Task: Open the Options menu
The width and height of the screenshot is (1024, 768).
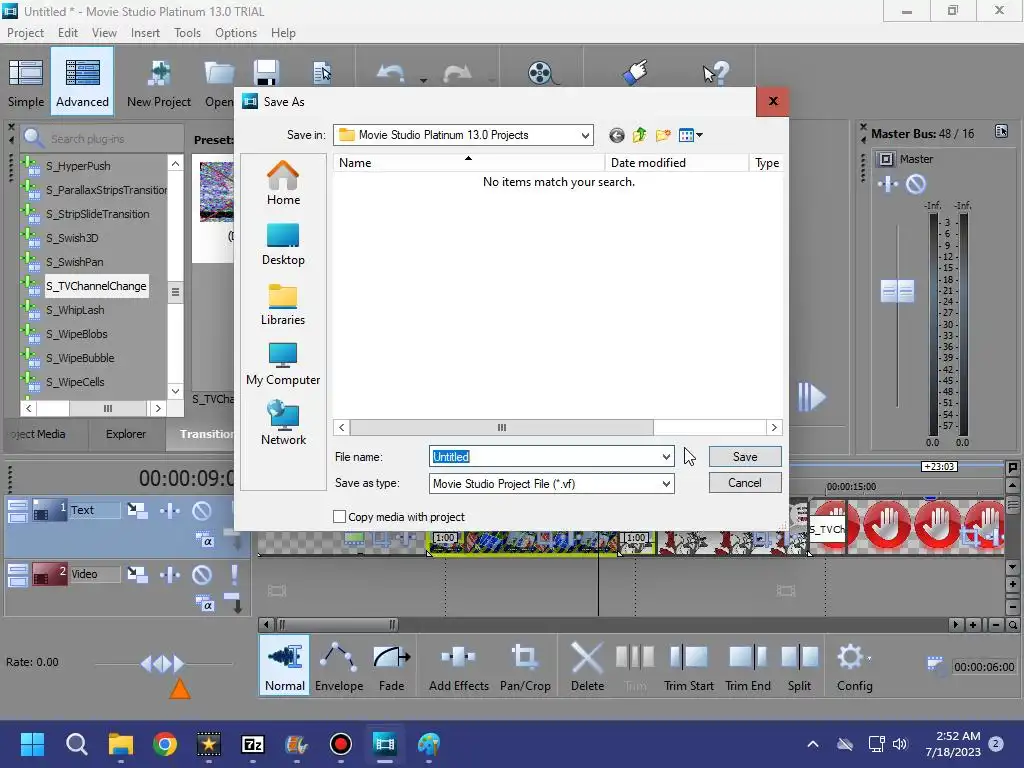Action: point(236,33)
